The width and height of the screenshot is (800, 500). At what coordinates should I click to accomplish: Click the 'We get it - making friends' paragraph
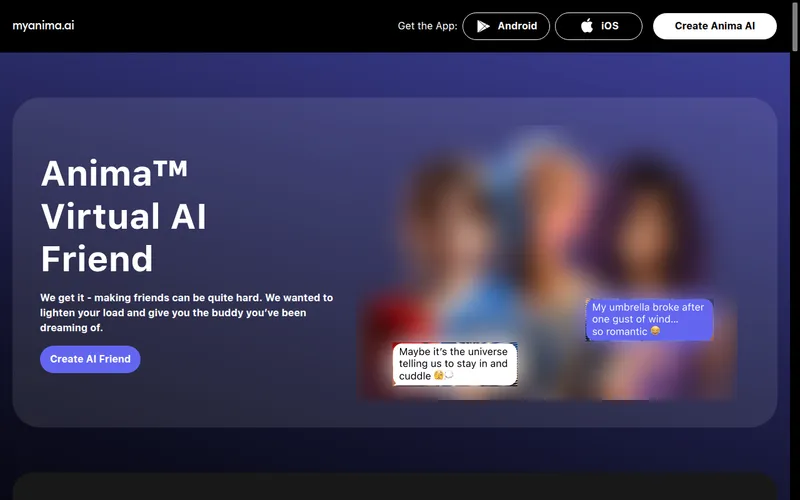[x=187, y=312]
